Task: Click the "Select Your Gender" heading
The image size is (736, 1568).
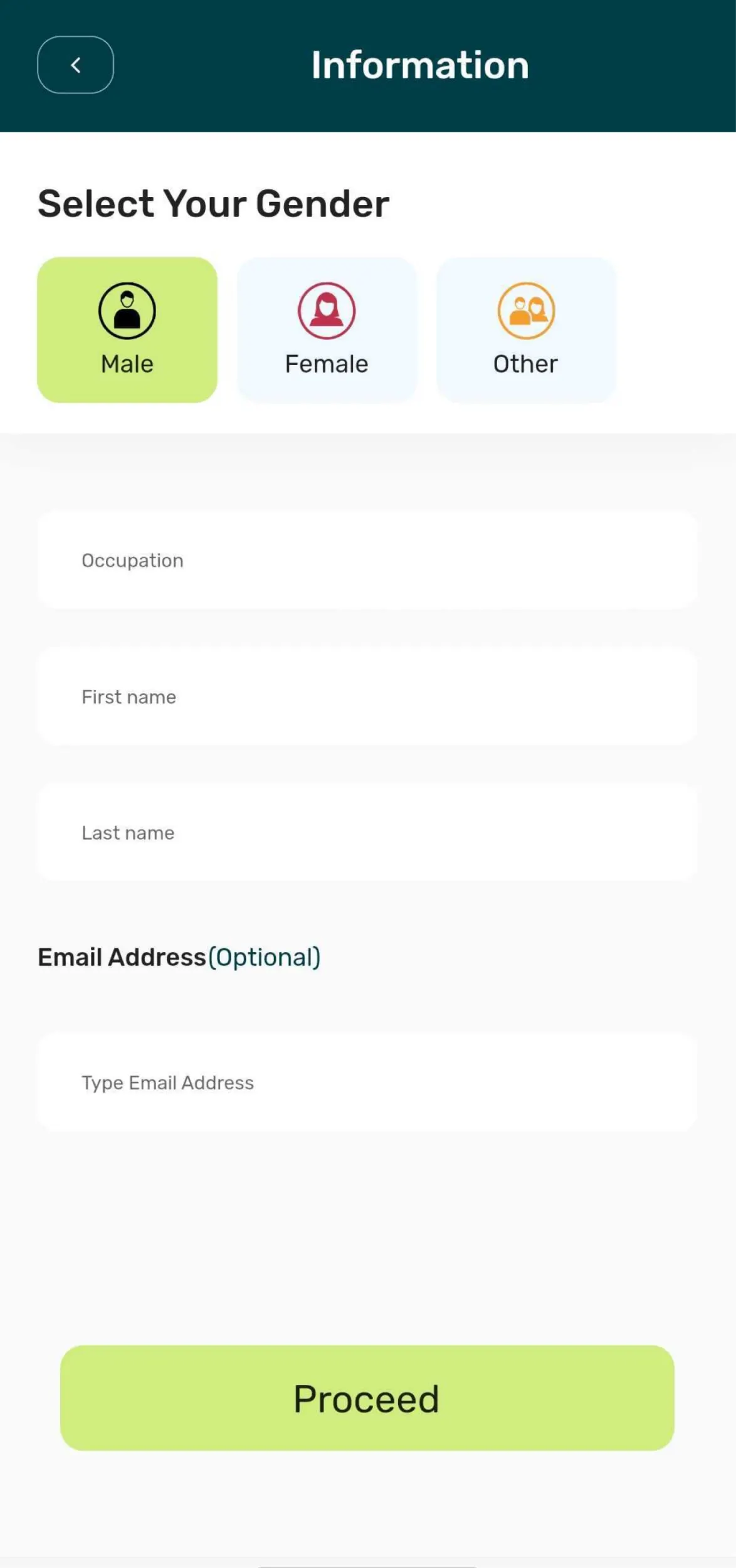Action: [x=213, y=204]
